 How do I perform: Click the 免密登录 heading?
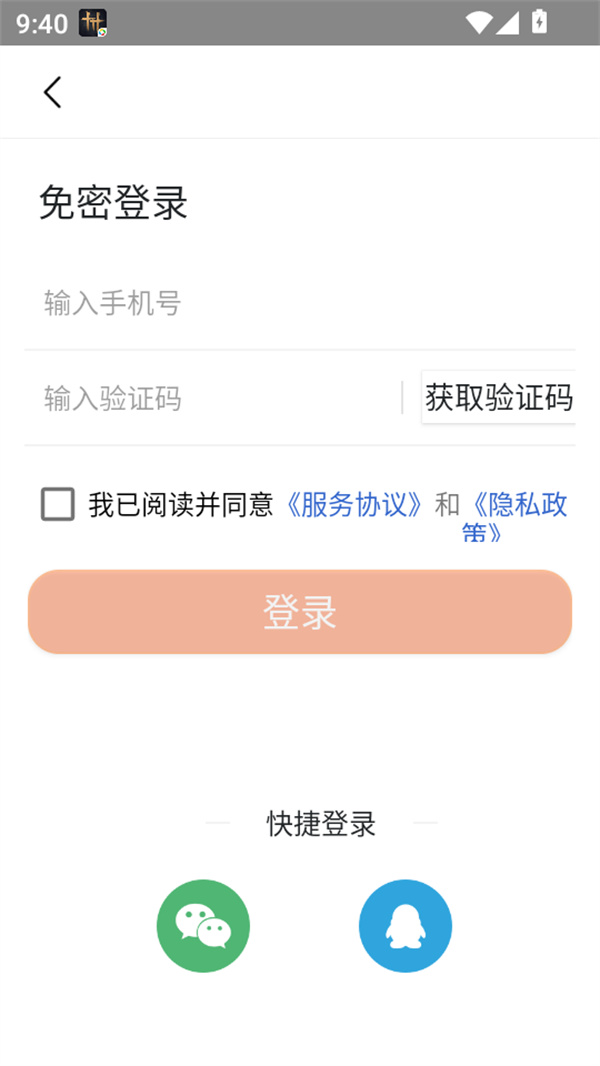[114, 203]
